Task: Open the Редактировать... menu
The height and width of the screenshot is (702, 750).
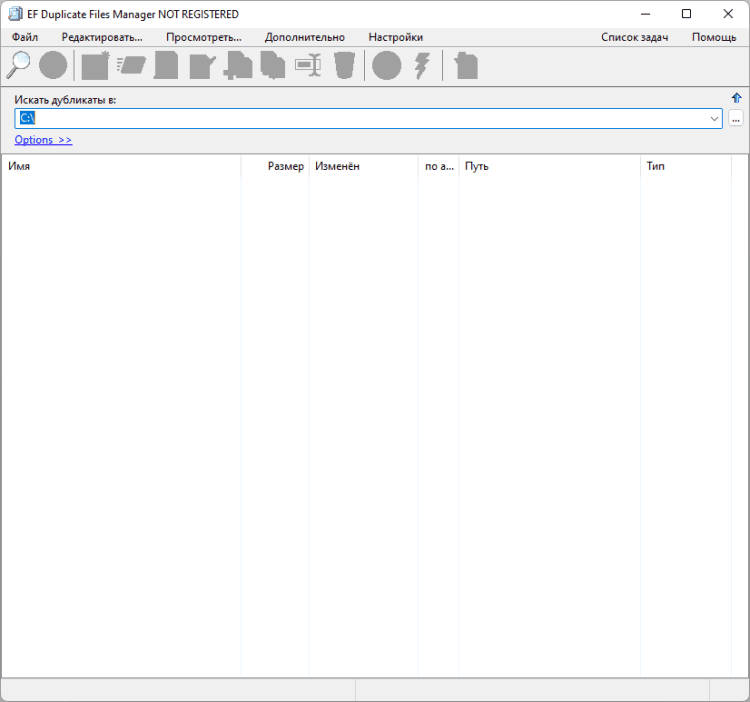Action: point(102,37)
